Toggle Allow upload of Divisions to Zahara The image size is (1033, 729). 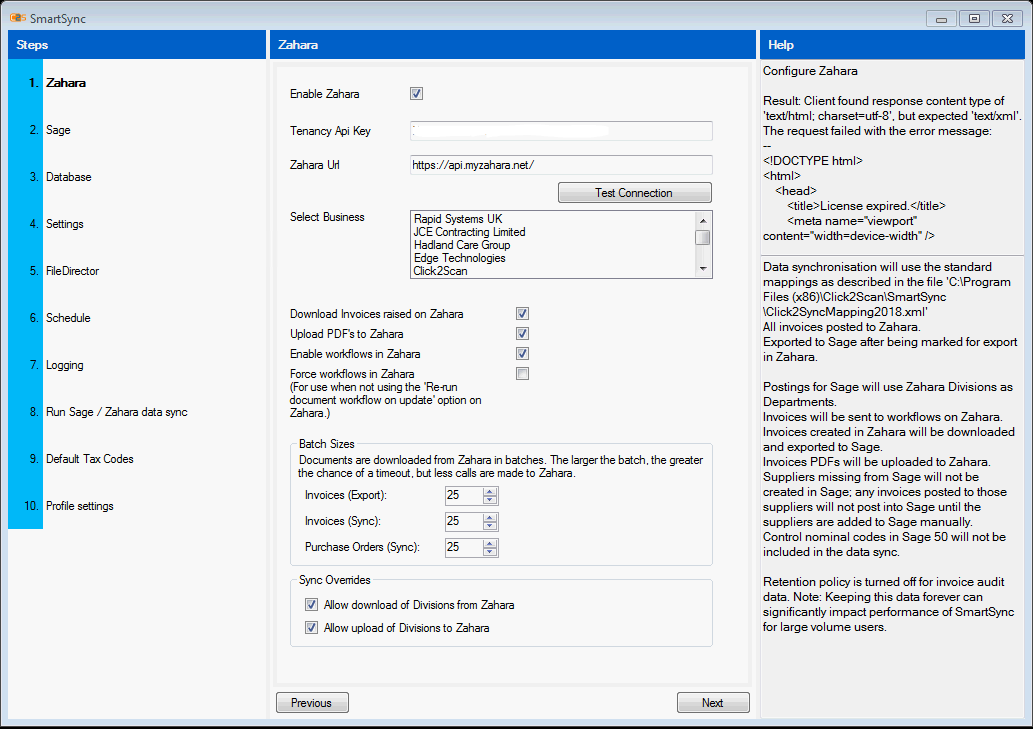coord(312,628)
